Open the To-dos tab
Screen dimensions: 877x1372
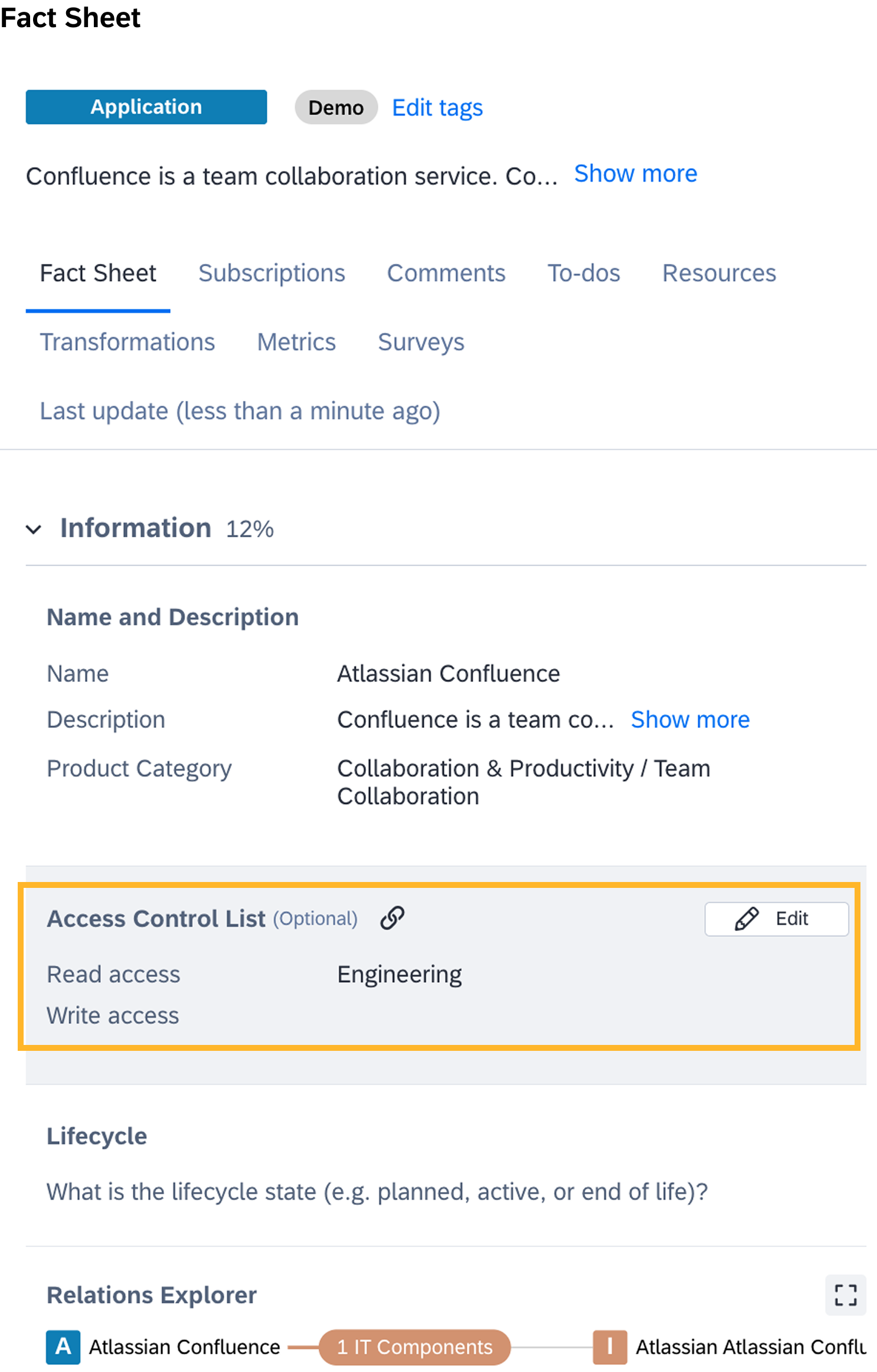[x=584, y=273]
